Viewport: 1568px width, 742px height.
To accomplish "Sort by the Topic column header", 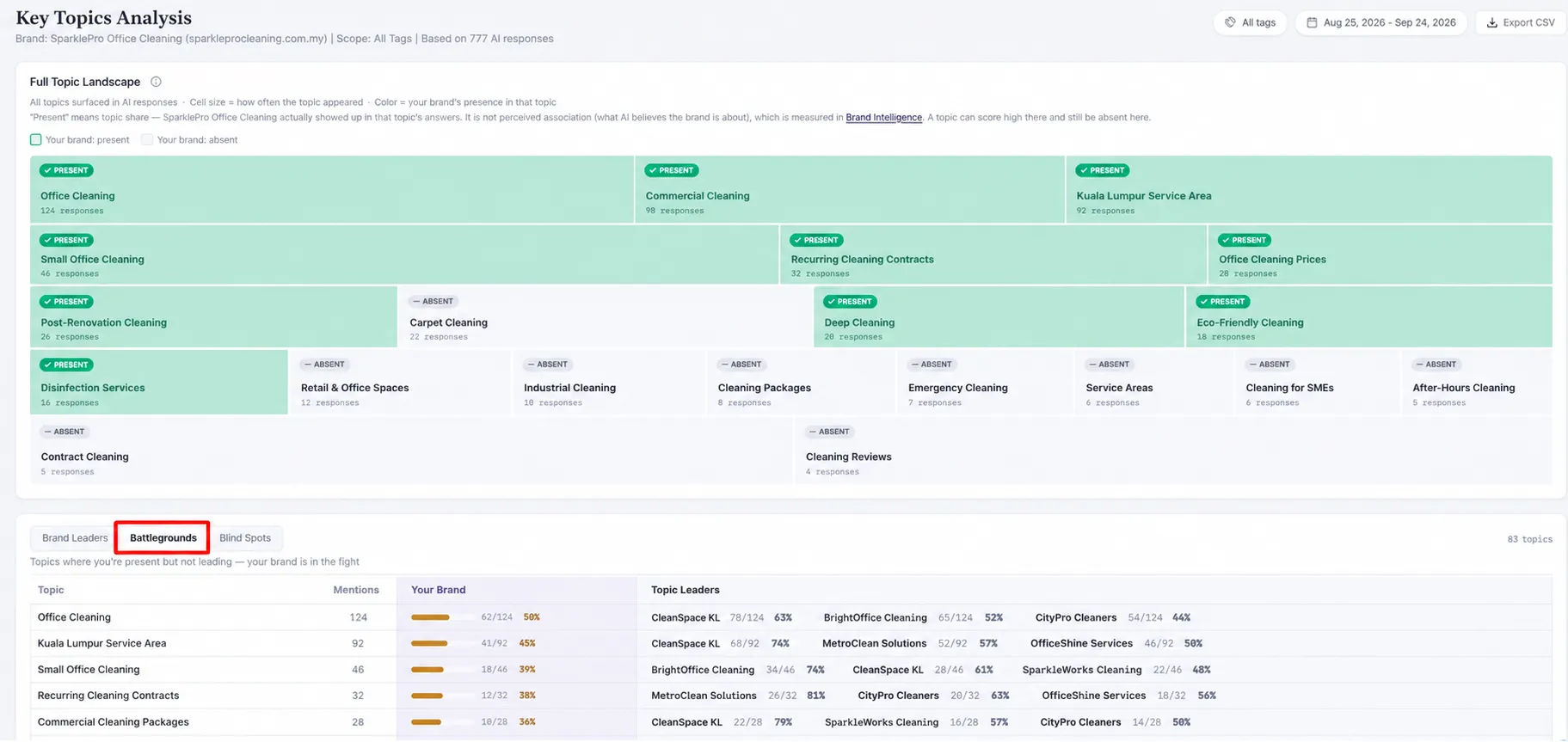I will click(x=51, y=590).
